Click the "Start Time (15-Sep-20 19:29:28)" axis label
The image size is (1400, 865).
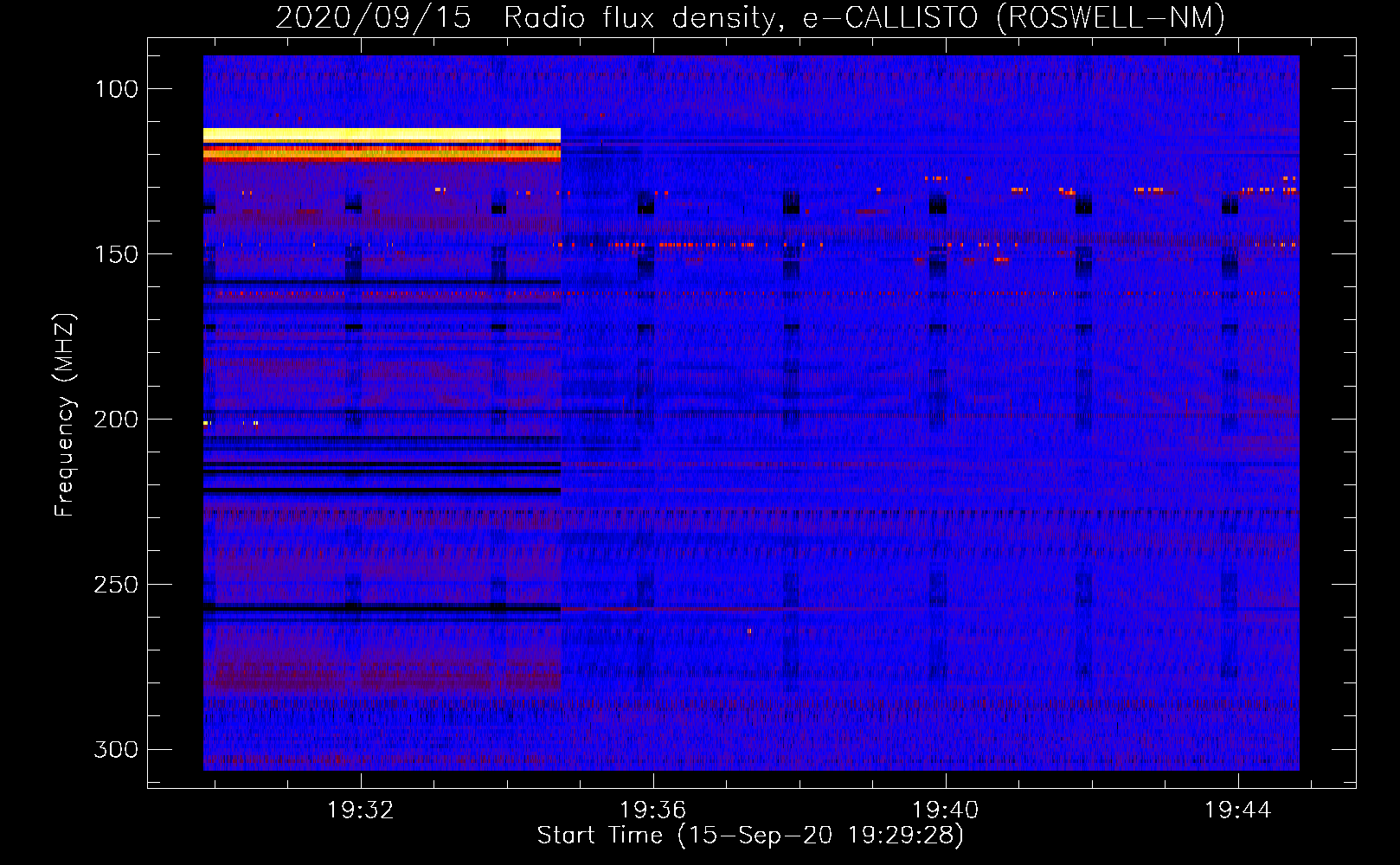coord(750,836)
